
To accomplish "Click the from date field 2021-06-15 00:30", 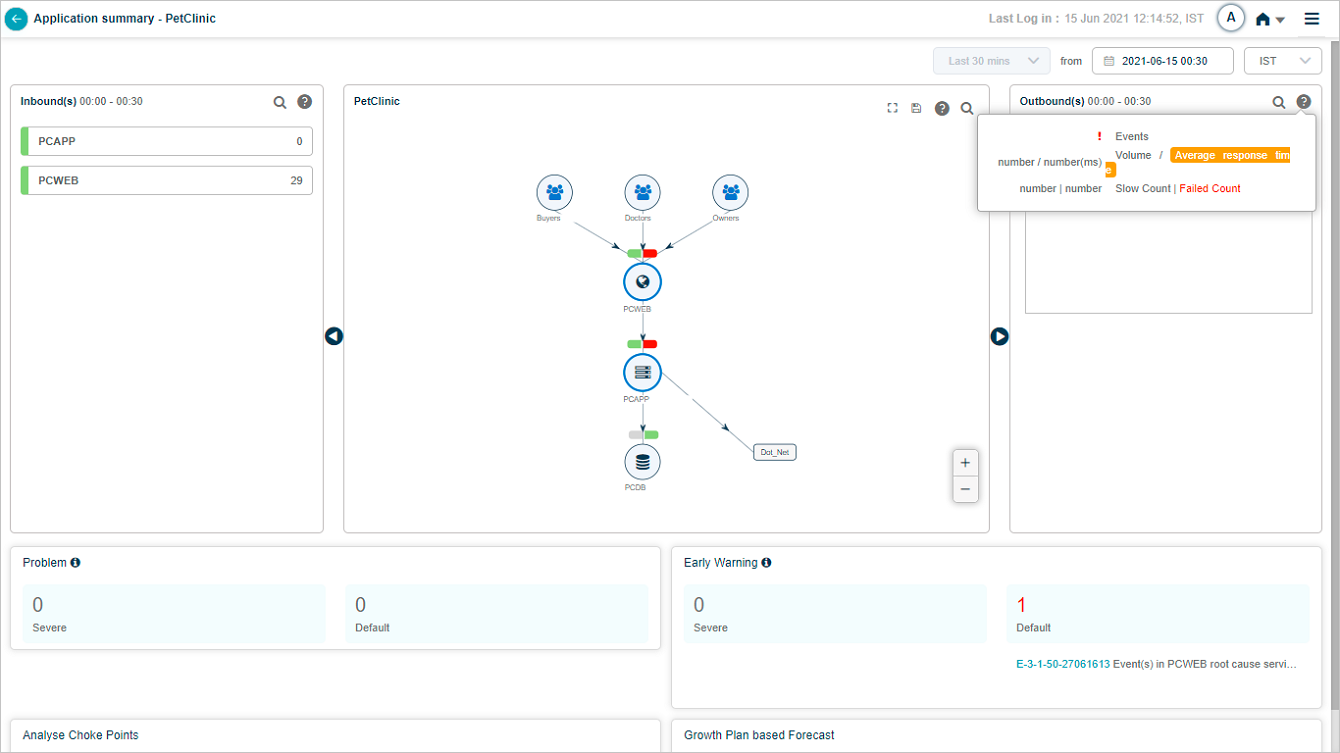I will [1163, 61].
